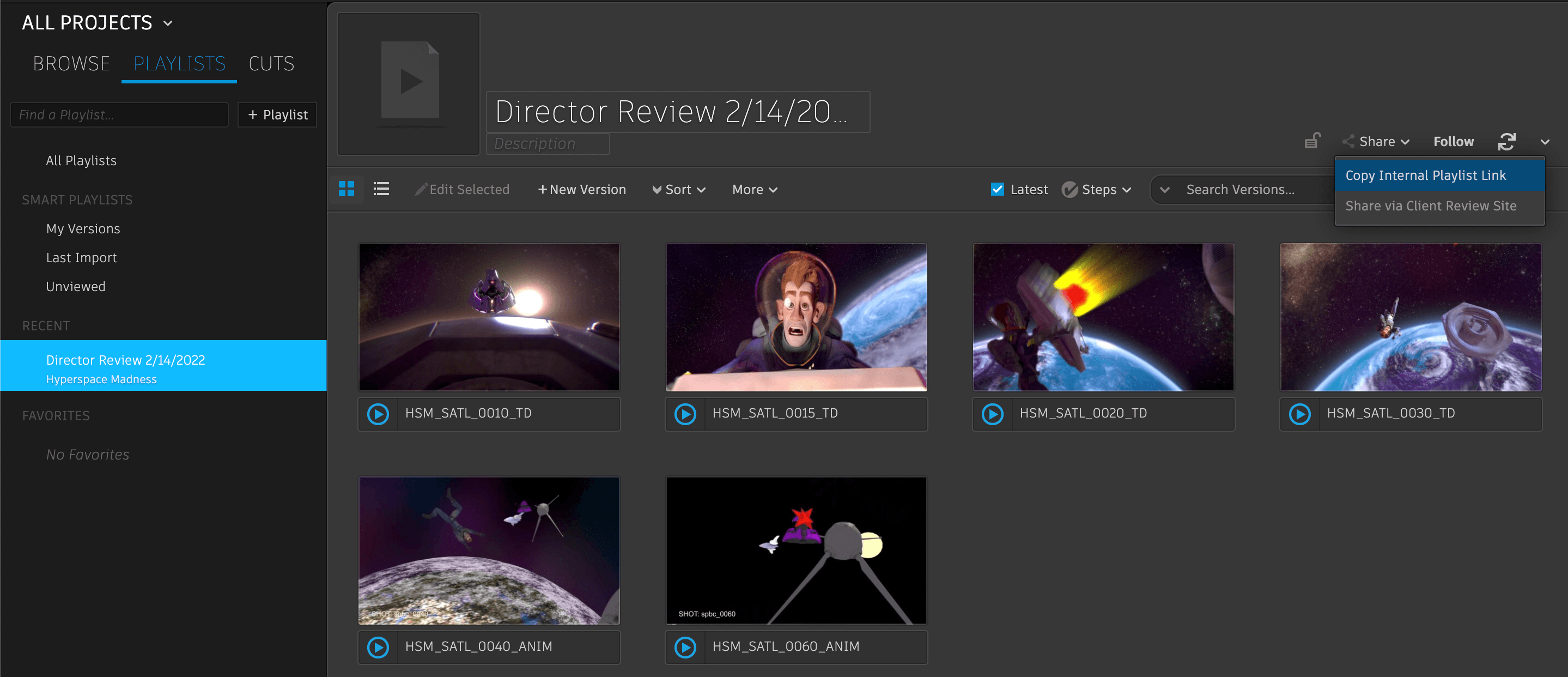
Task: Select Share via Client Review Site
Action: tap(1431, 206)
